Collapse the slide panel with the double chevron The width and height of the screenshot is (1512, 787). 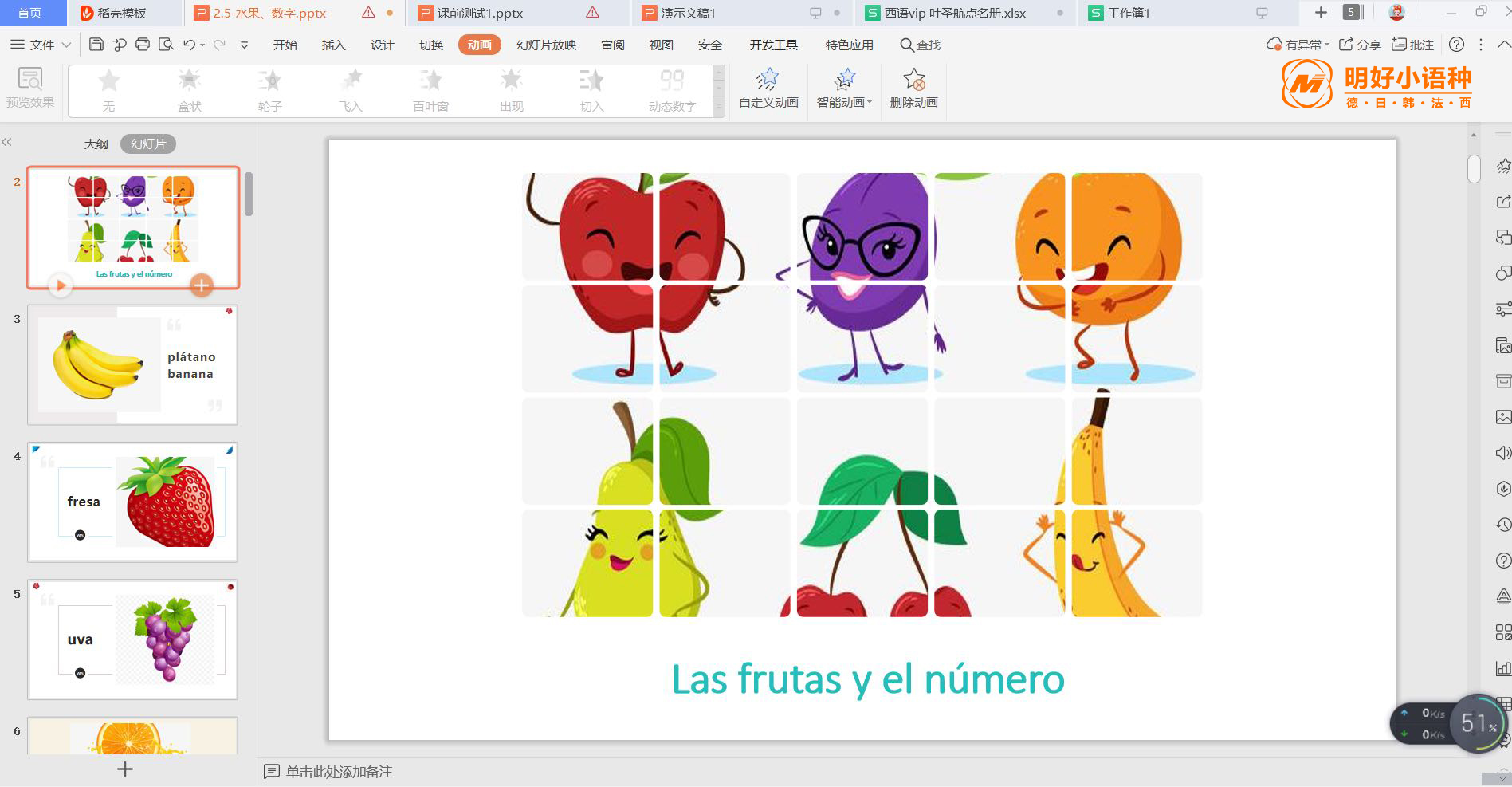pos(7,142)
